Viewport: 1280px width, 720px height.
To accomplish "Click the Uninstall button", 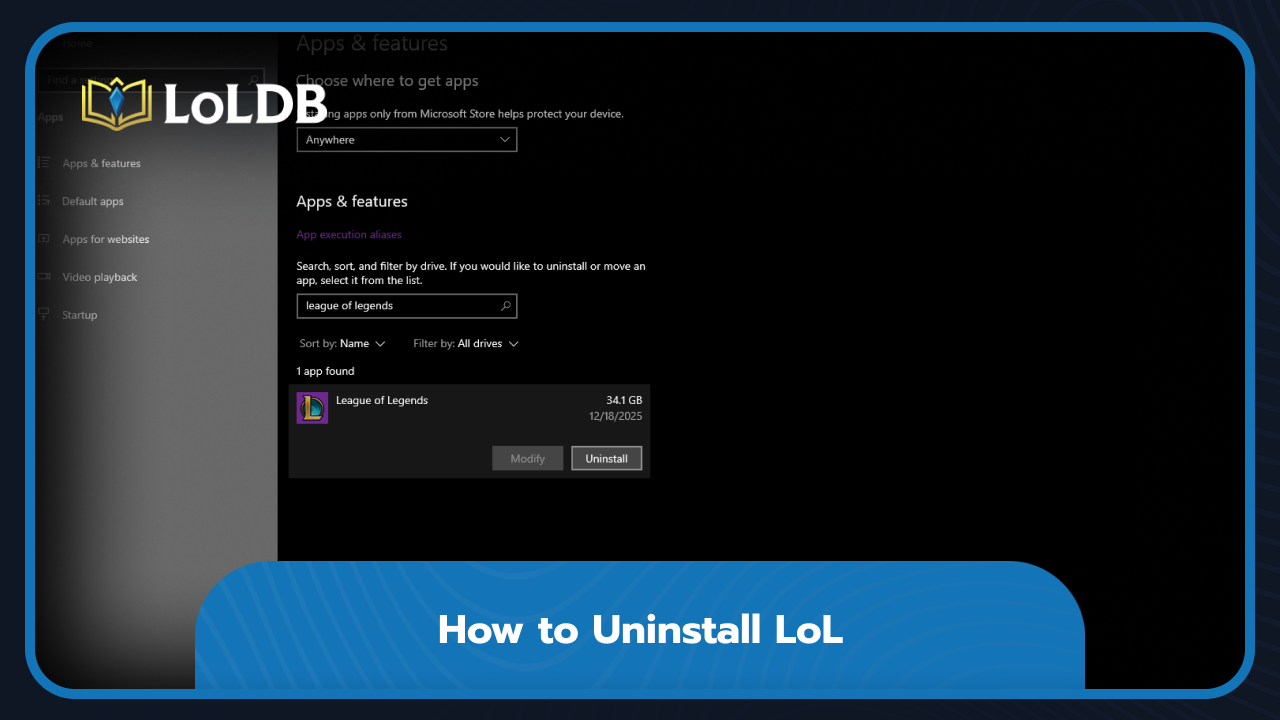I will pos(606,457).
